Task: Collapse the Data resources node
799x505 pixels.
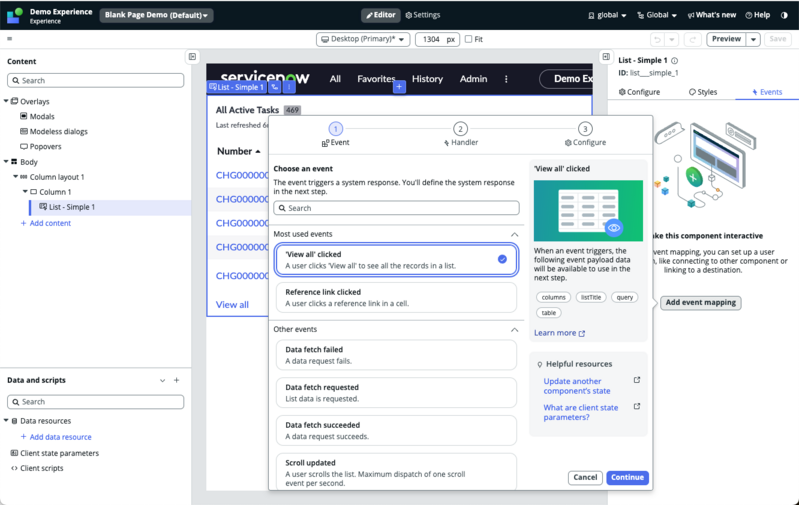Action: point(6,421)
